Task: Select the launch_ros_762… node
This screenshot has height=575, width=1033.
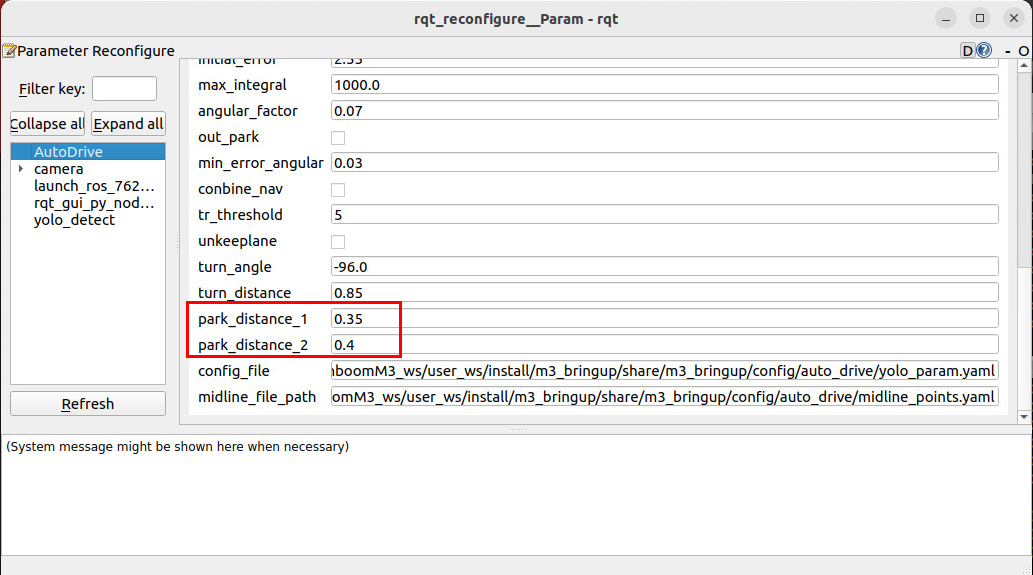Action: click(x=94, y=186)
